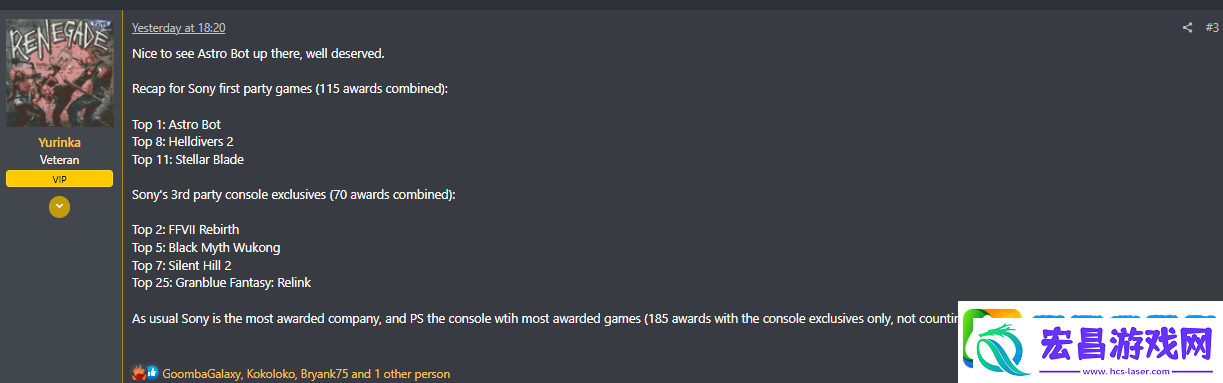Open Bryank75's profile from reactions list
The image size is (1223, 383).
tap(325, 374)
